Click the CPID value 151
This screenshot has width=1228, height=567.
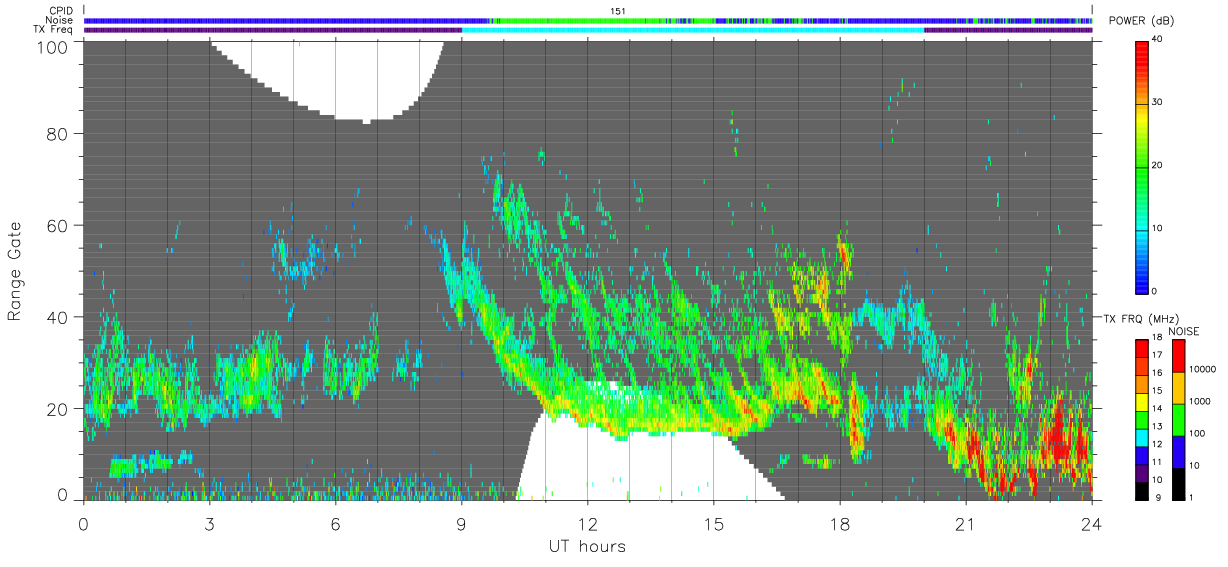click(x=617, y=11)
